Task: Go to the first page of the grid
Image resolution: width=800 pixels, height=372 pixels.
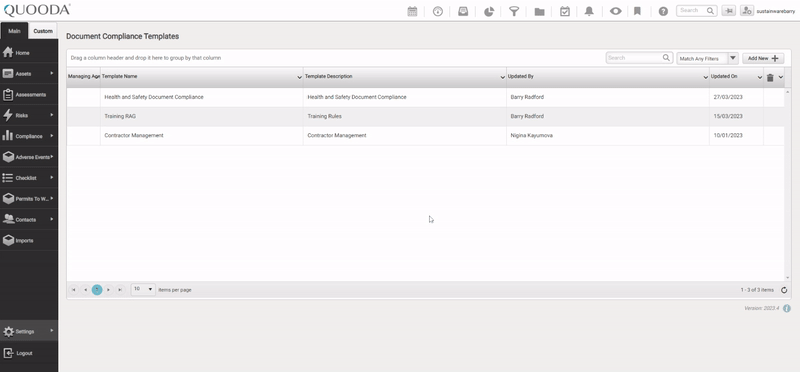Action: coord(73,290)
